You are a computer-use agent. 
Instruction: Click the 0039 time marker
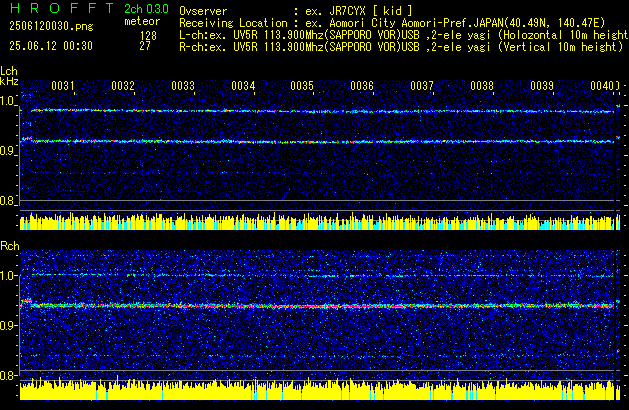point(542,86)
